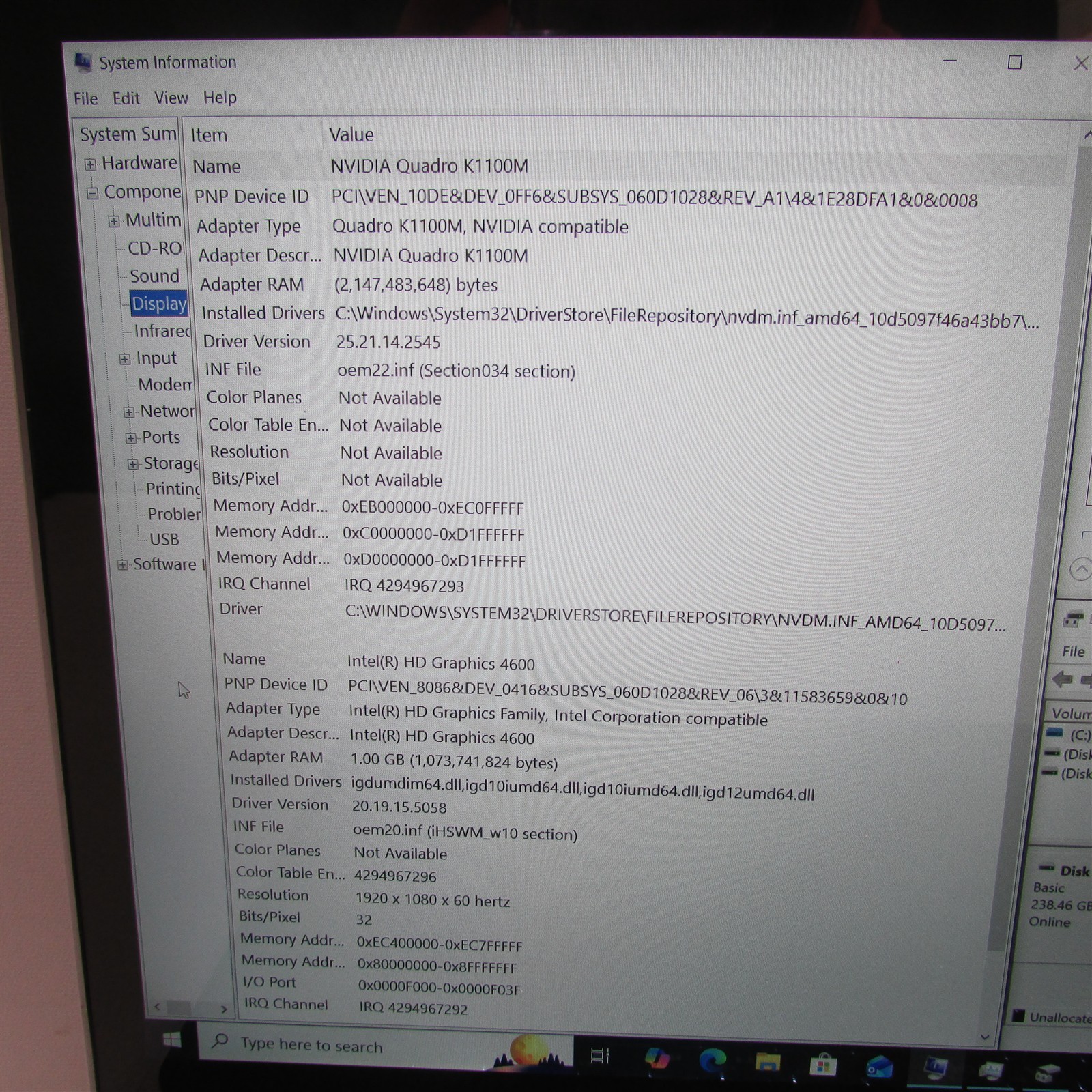Click the tree pane left scroll arrow
This screenshot has height=1092, width=1092.
158,1007
